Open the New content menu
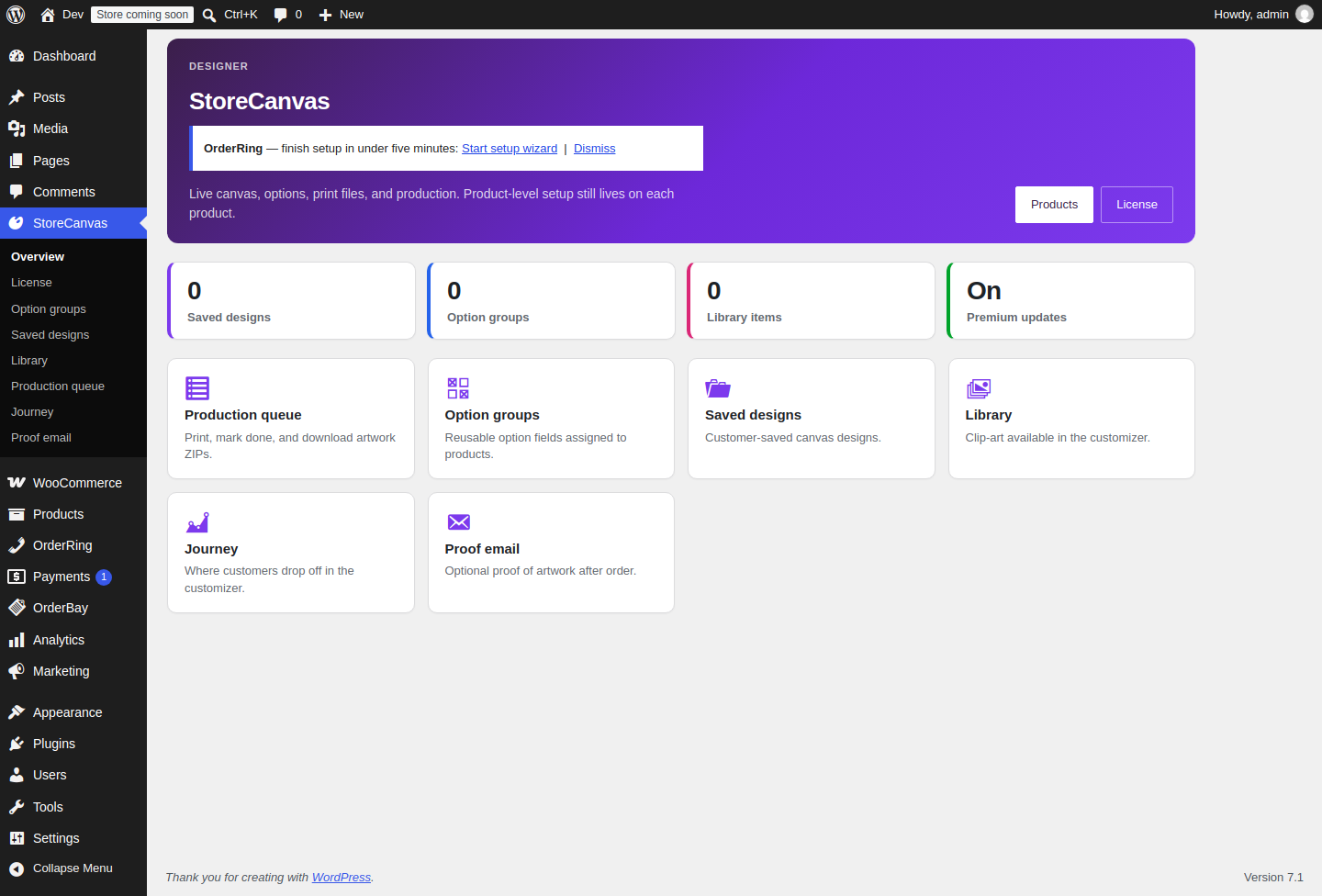The image size is (1322, 896). (341, 15)
